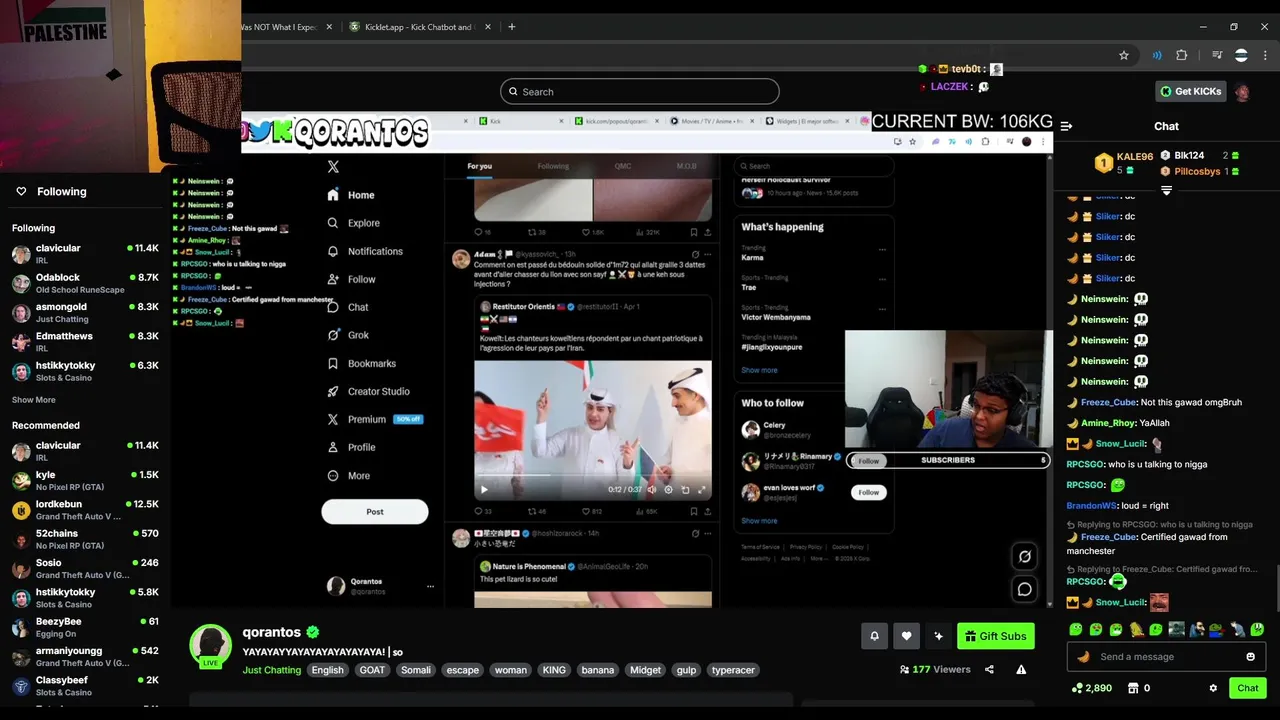Open the user avatar menu beside Get KICKs
The width and height of the screenshot is (1280, 720).
pos(1242,92)
